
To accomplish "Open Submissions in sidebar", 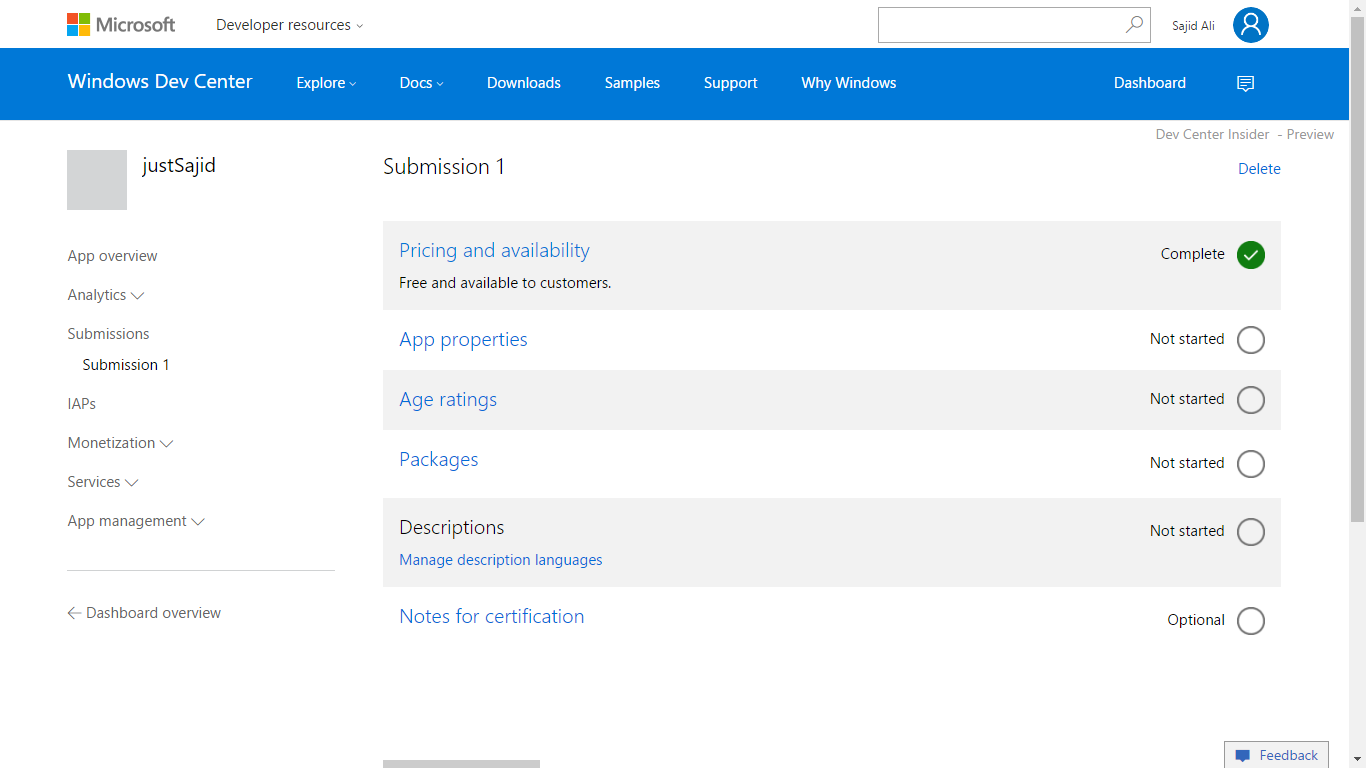I will point(108,334).
